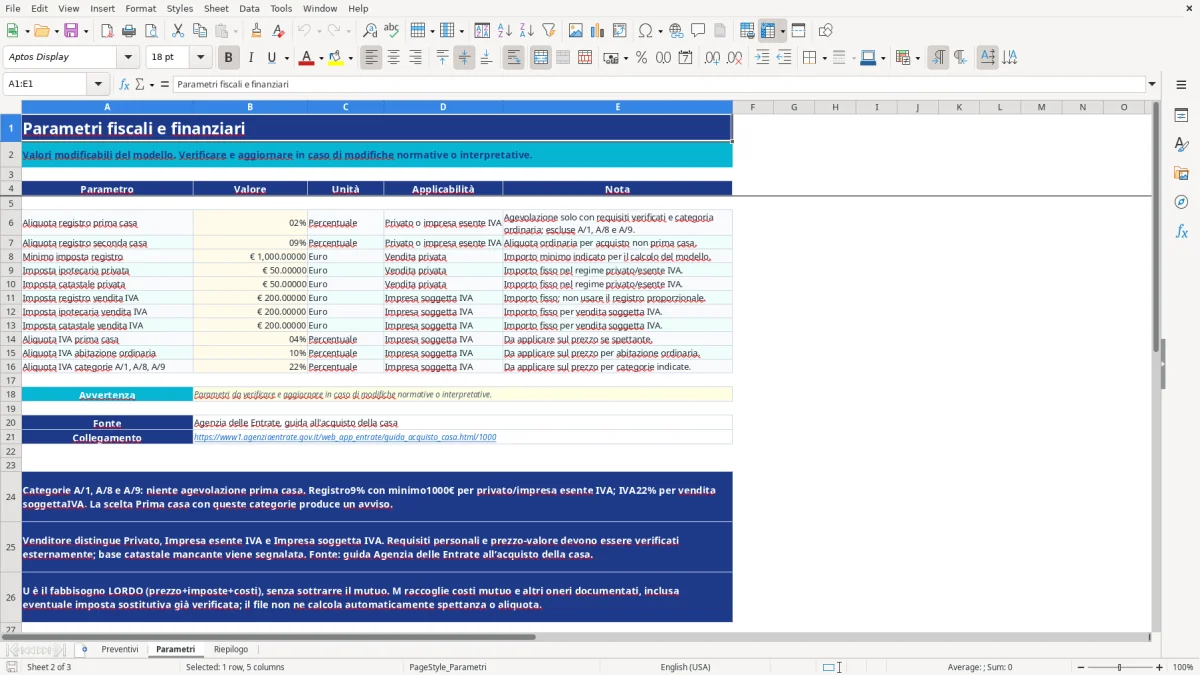The width and height of the screenshot is (1200, 675).
Task: Click Sort Ascending icon
Action: [504, 31]
